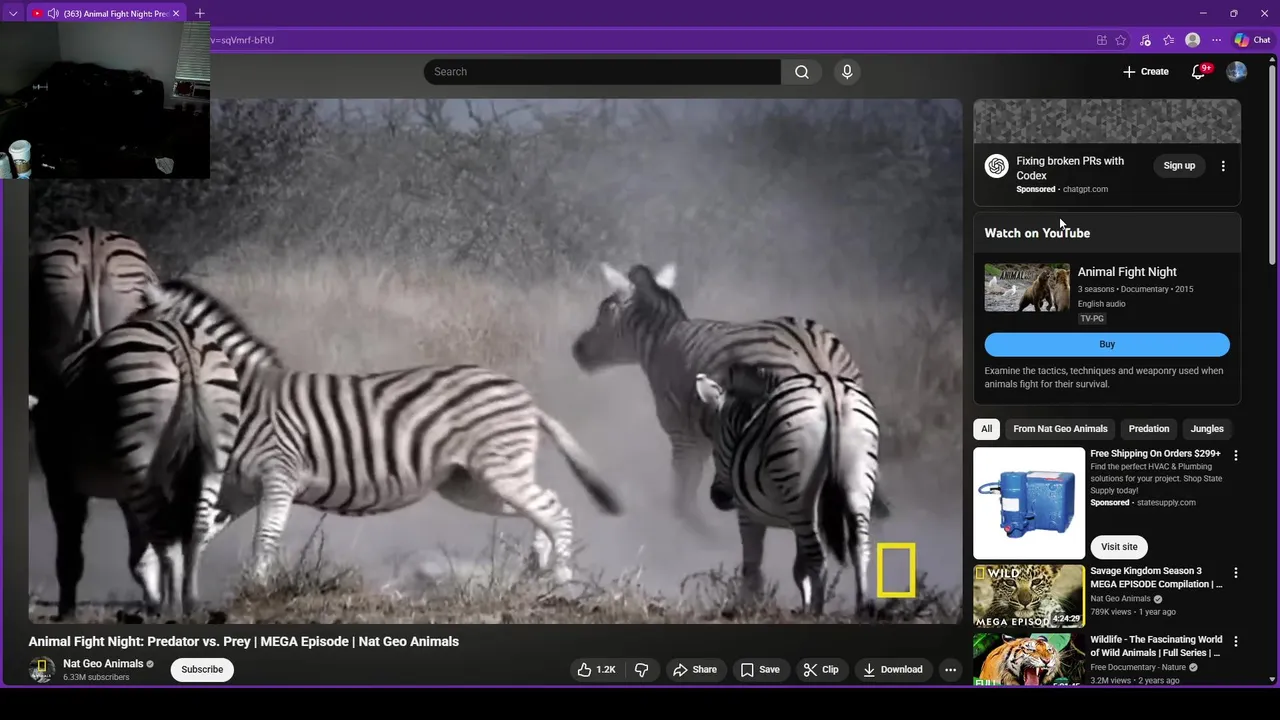Click the search magnifier button
This screenshot has width=1280, height=720.
click(801, 72)
